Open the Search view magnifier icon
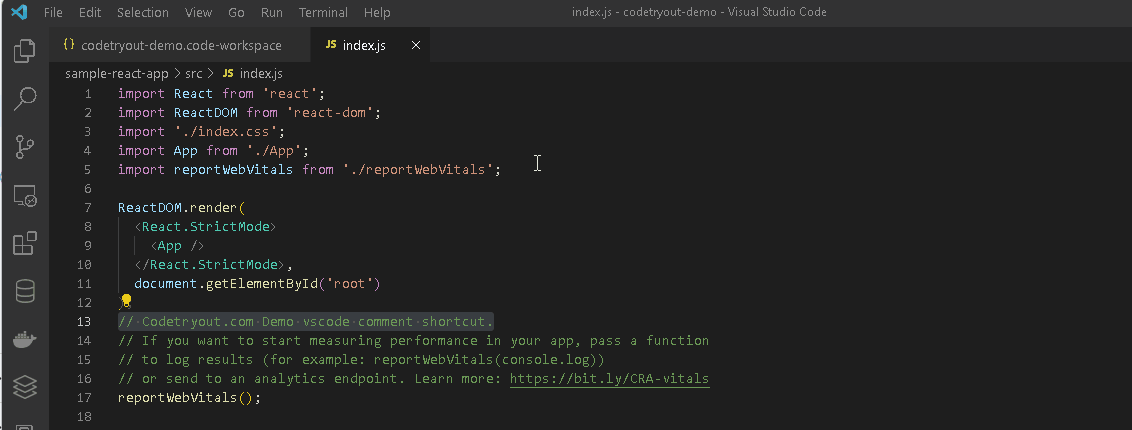The image size is (1132, 430). click(x=25, y=99)
